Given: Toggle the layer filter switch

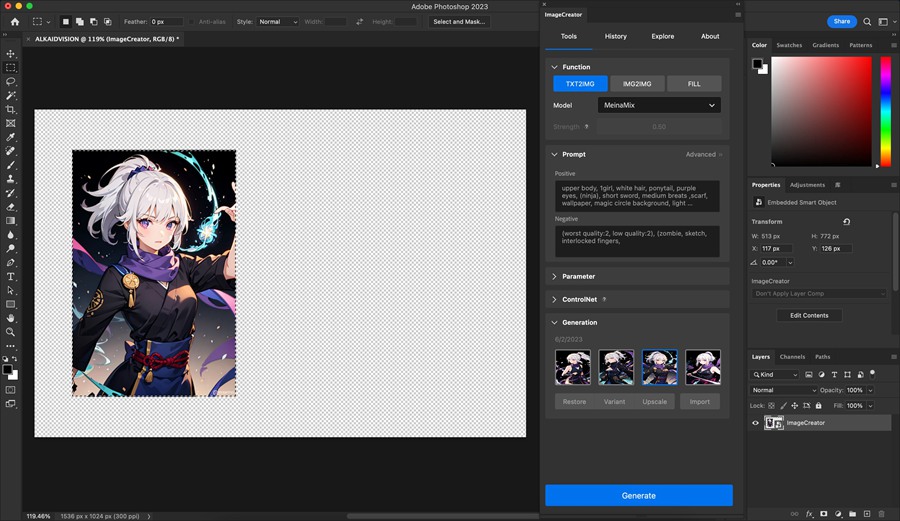Looking at the screenshot, I should pyautogui.click(x=872, y=374).
